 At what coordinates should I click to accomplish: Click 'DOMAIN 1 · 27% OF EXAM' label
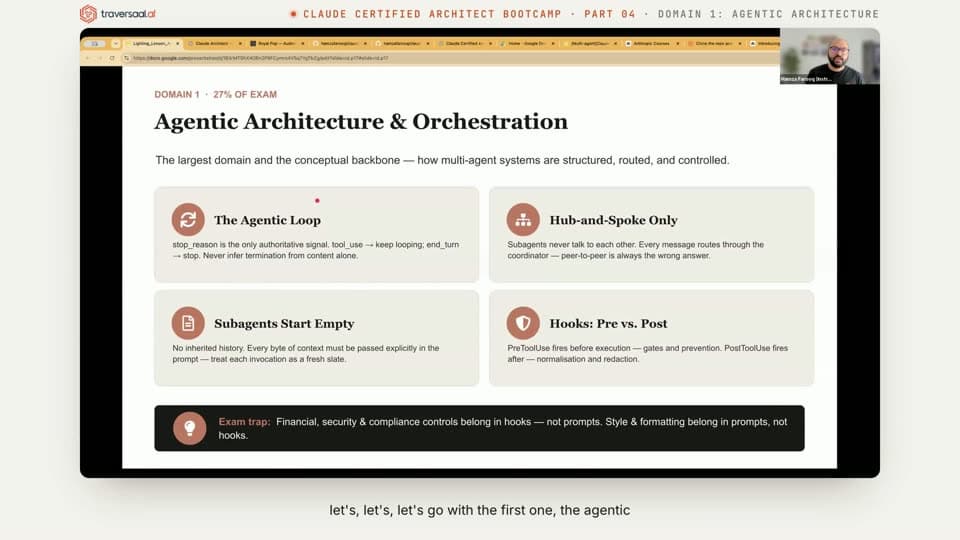(x=216, y=94)
